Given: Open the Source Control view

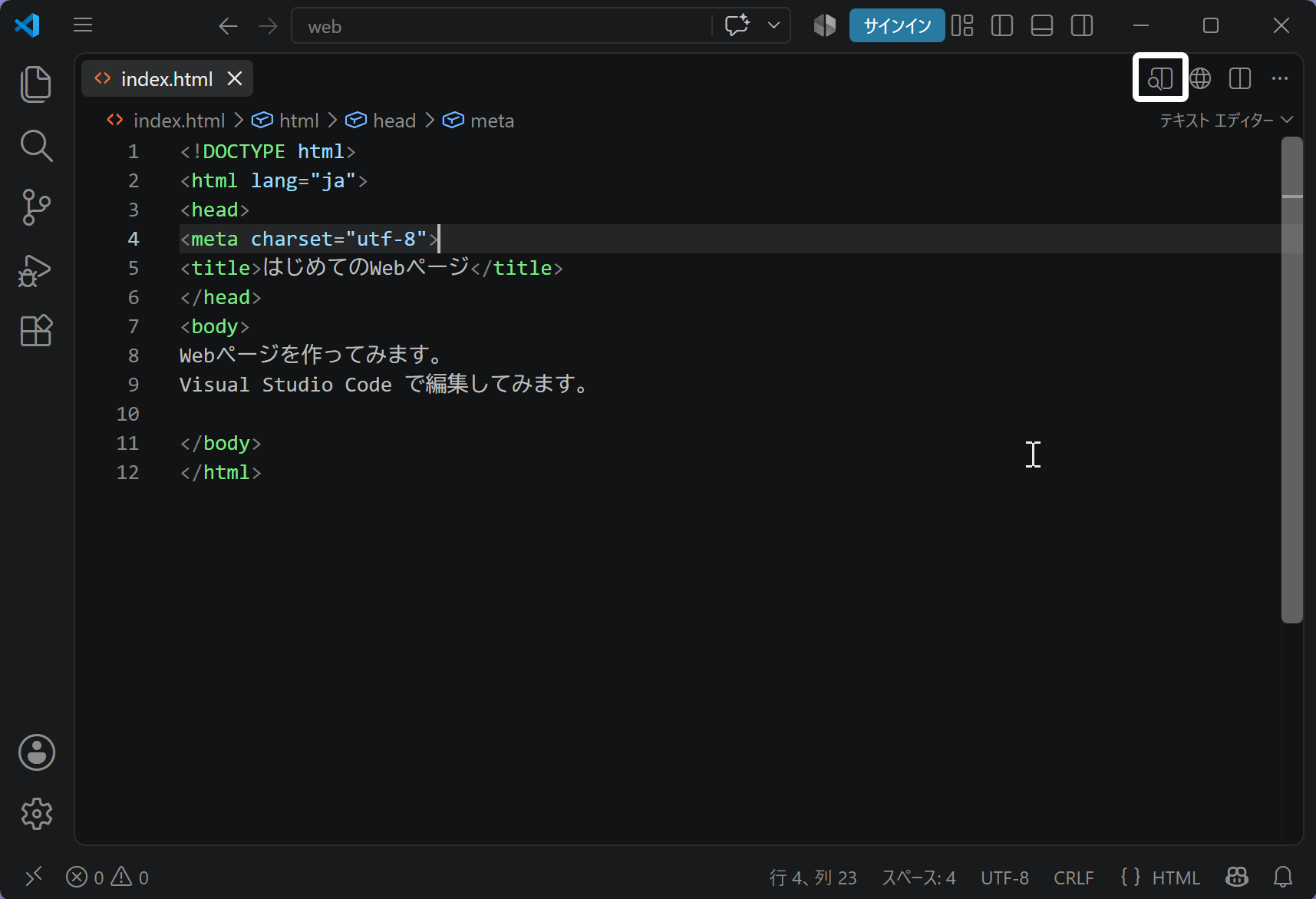Looking at the screenshot, I should tap(36, 207).
